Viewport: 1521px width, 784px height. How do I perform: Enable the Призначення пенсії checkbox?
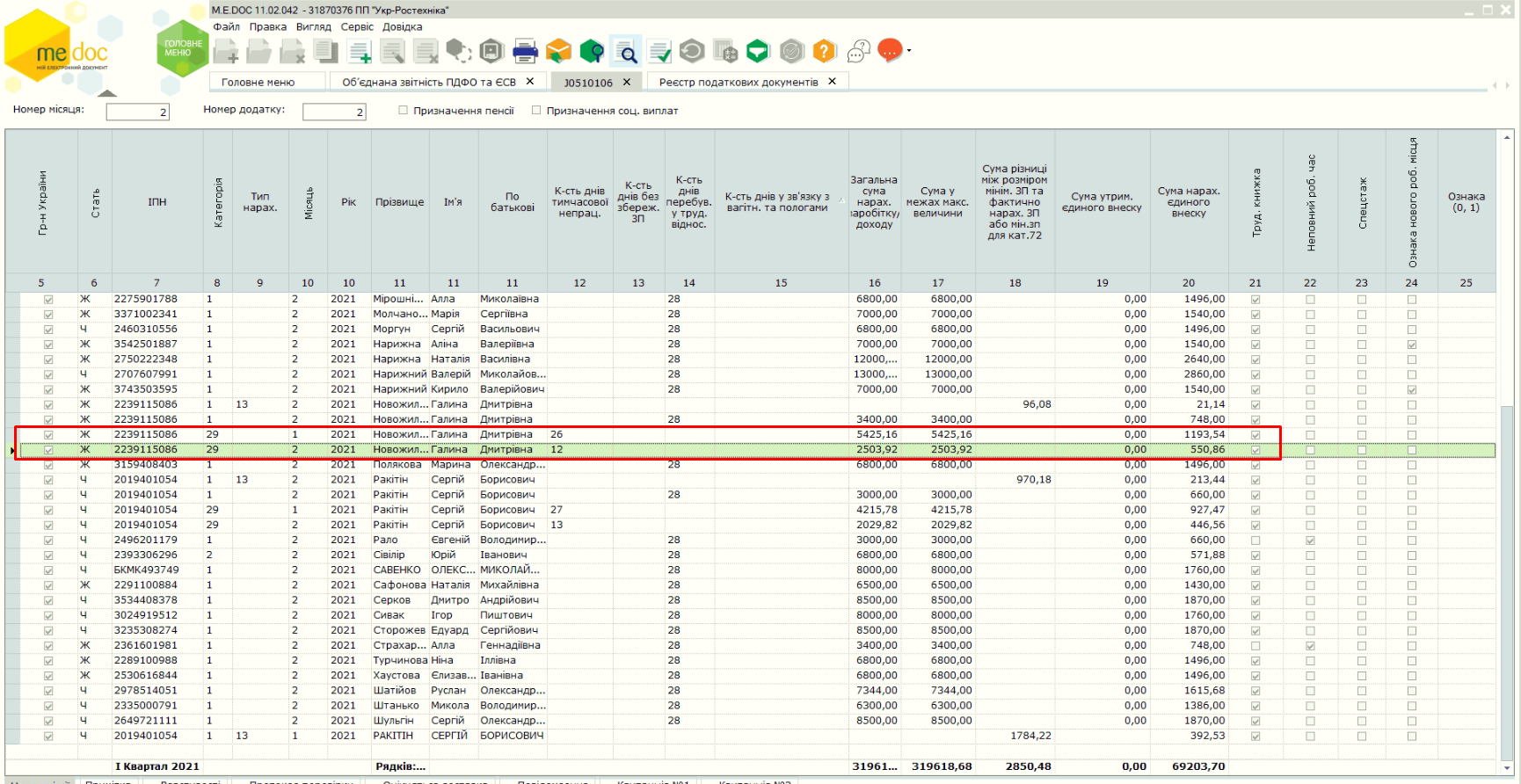click(404, 111)
